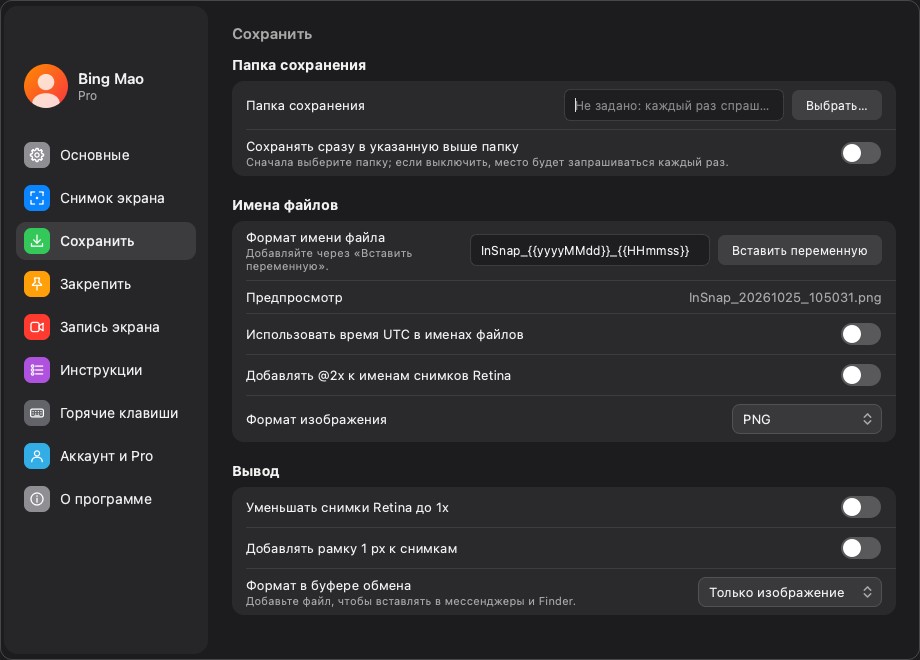Click the Предпросмотр row label

(x=294, y=297)
